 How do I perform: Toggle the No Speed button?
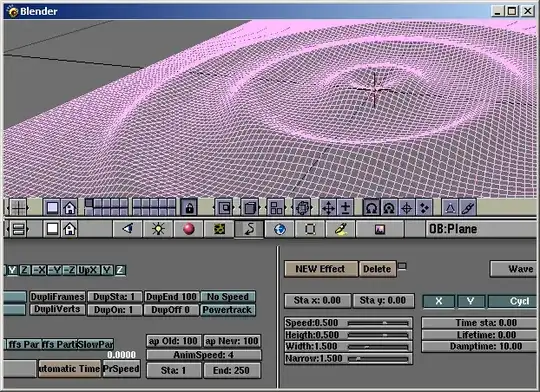point(228,297)
